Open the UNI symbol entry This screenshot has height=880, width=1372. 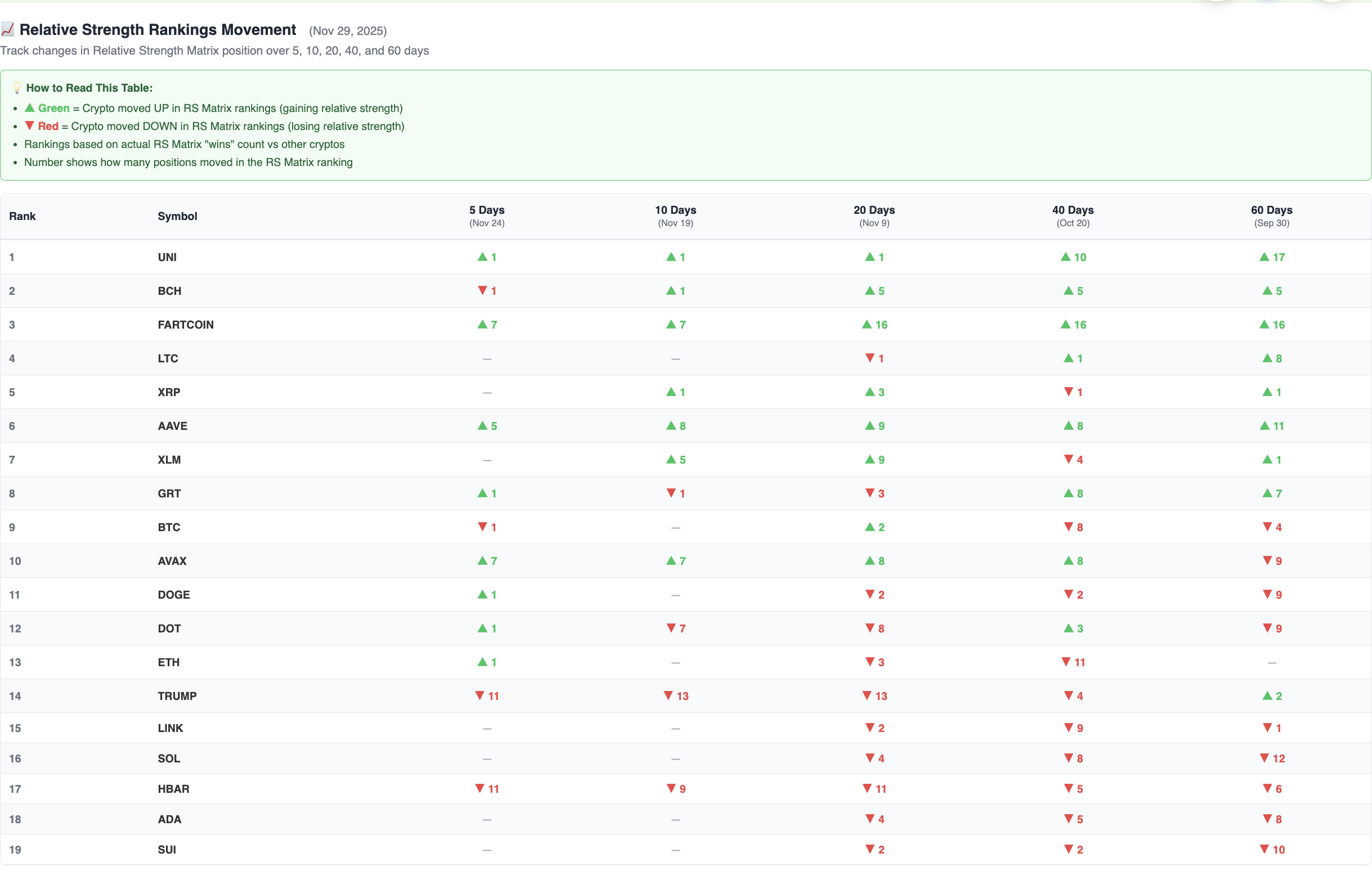click(x=168, y=257)
